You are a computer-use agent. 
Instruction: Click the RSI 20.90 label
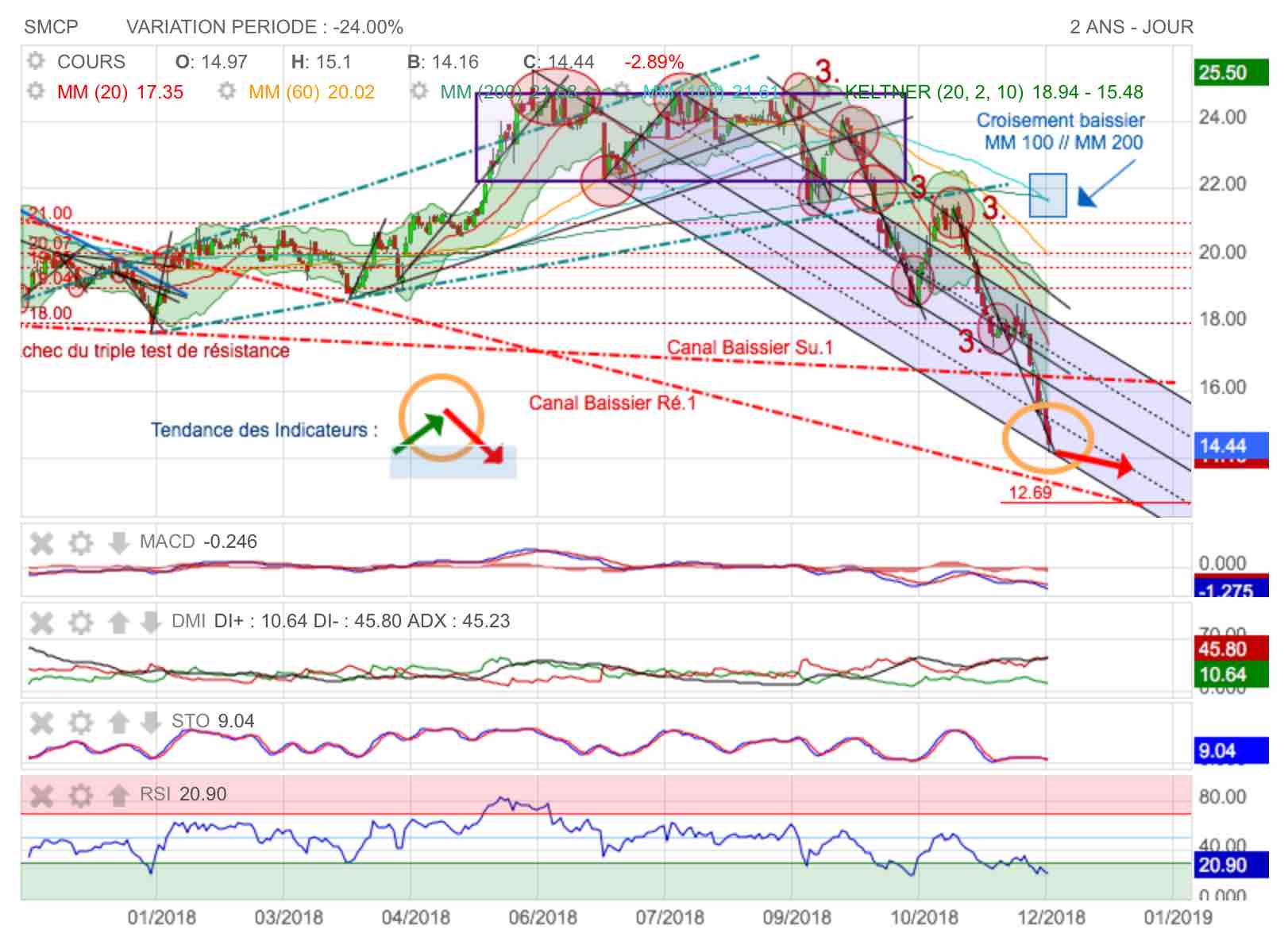[183, 794]
